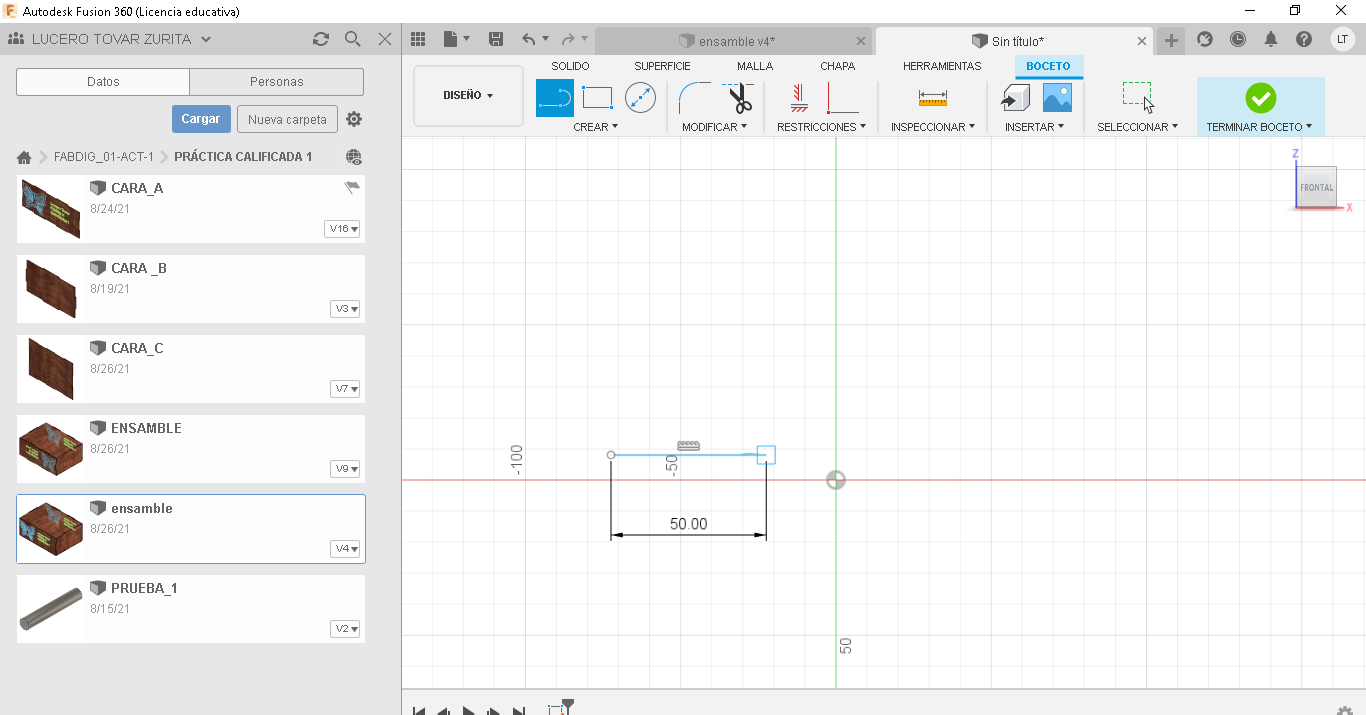Select the Horizontal/Vertical constraint icon
The width and height of the screenshot is (1366, 715).
point(843,98)
